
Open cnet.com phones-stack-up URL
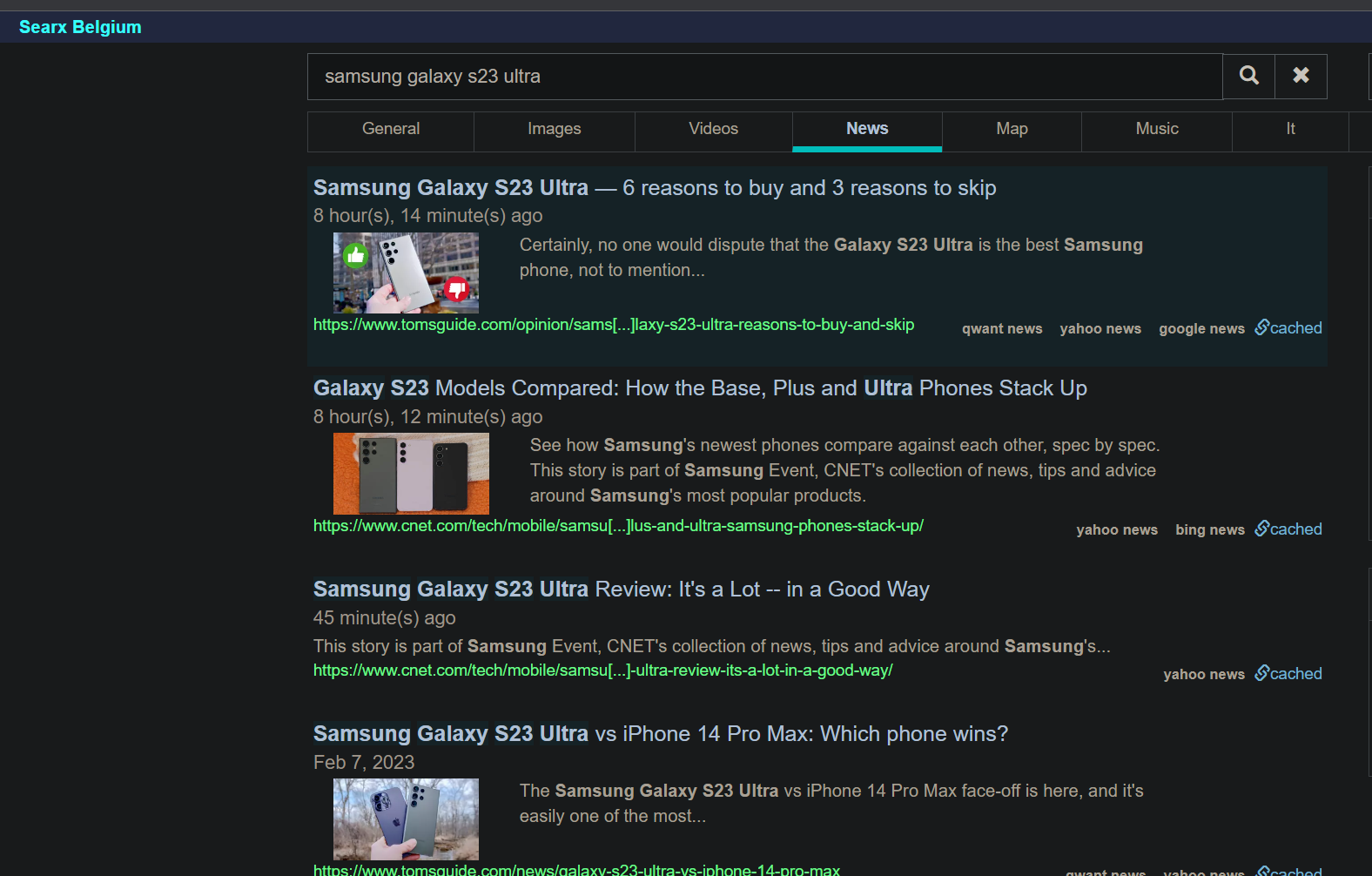coord(618,526)
